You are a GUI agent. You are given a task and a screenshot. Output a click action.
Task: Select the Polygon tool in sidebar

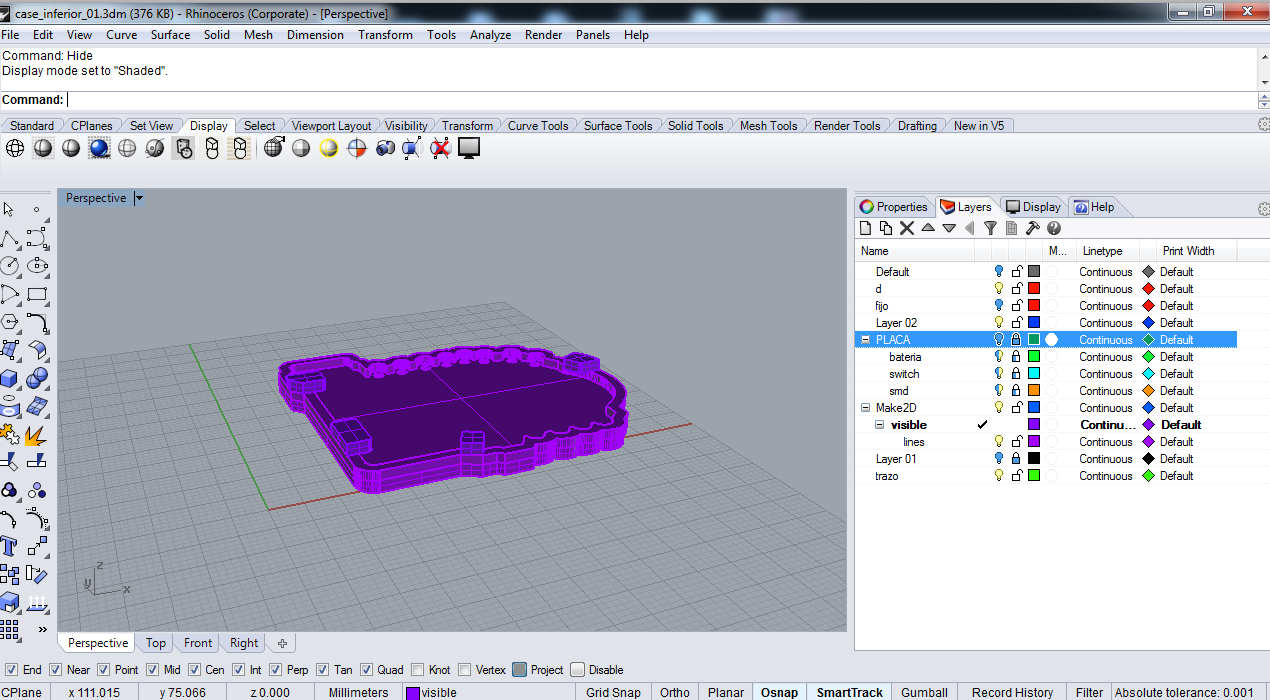[x=10, y=322]
